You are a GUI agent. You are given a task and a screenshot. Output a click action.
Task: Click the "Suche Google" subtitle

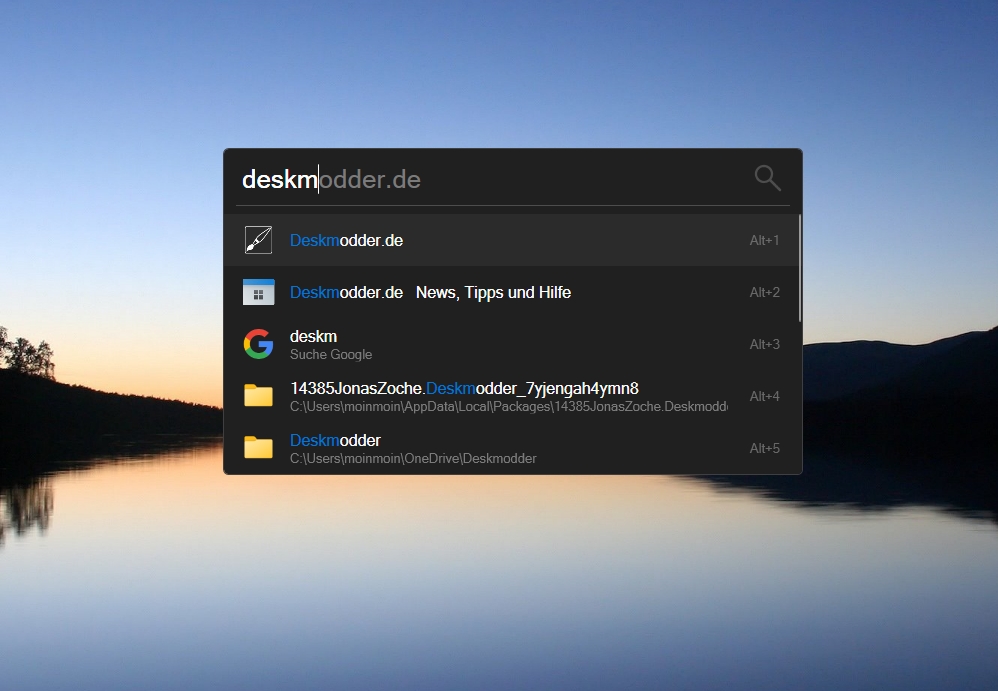point(331,354)
